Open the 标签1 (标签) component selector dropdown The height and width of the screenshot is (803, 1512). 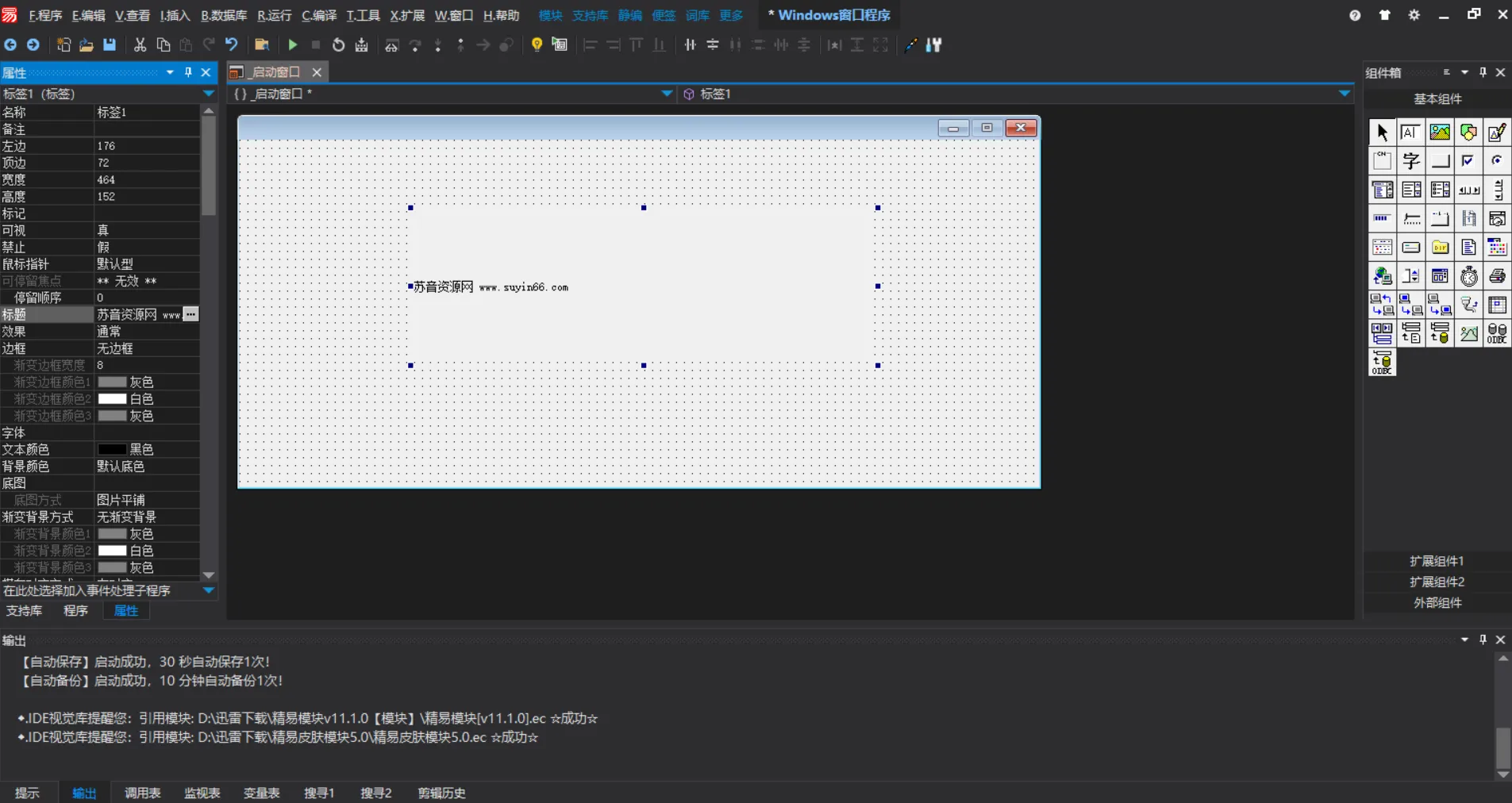pyautogui.click(x=208, y=94)
